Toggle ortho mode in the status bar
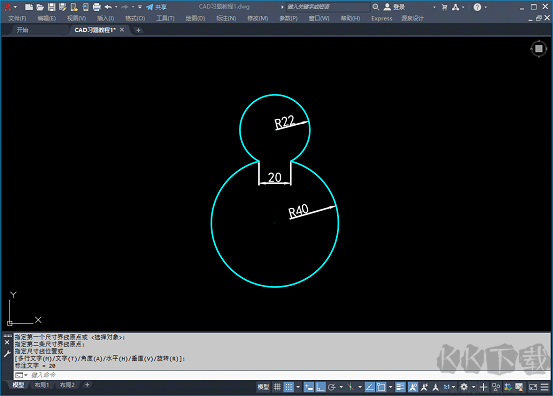This screenshot has width=553, height=396. [x=320, y=387]
